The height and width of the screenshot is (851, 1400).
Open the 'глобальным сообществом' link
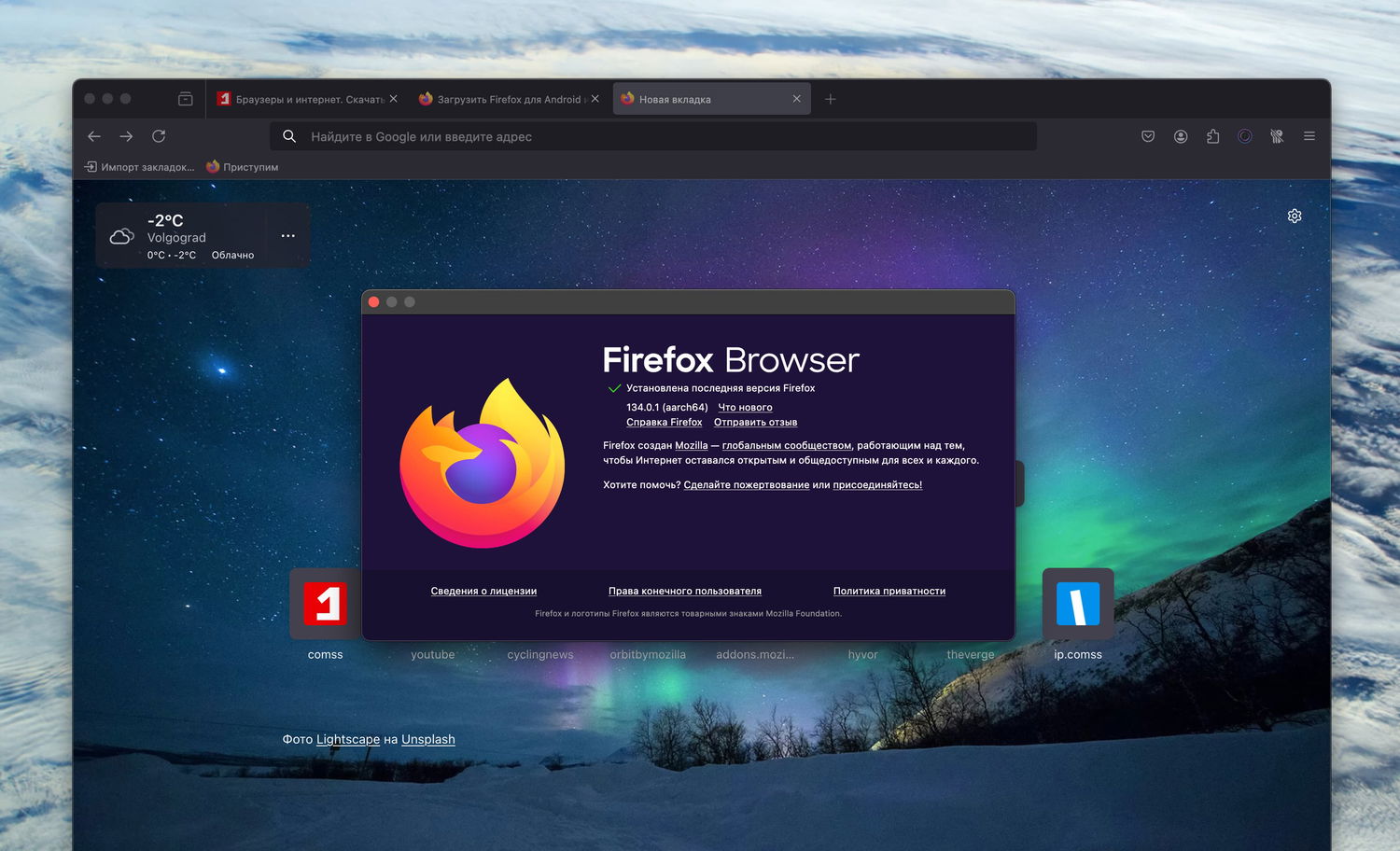coord(787,446)
